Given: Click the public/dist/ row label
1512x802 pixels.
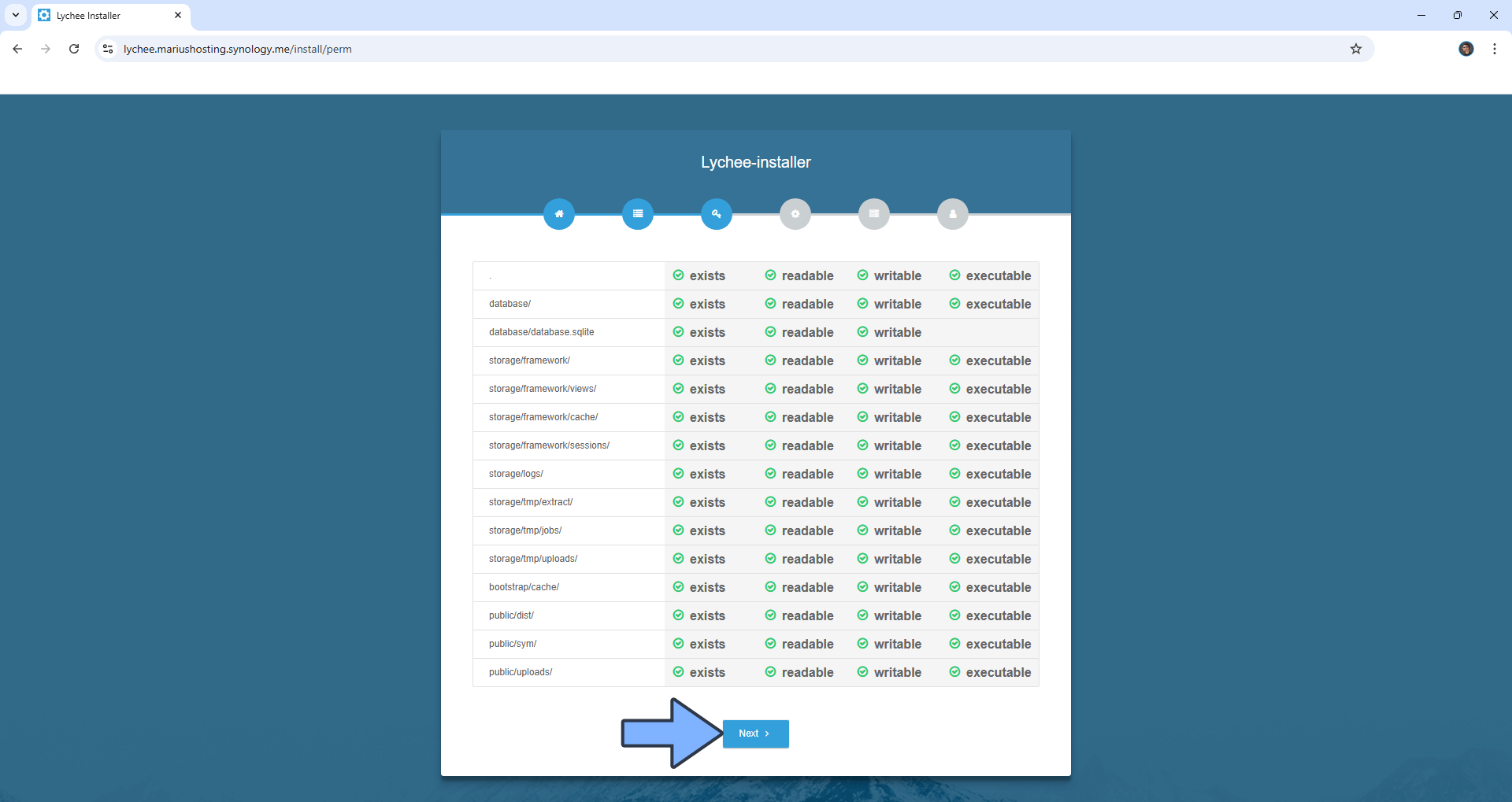Looking at the screenshot, I should point(511,615).
